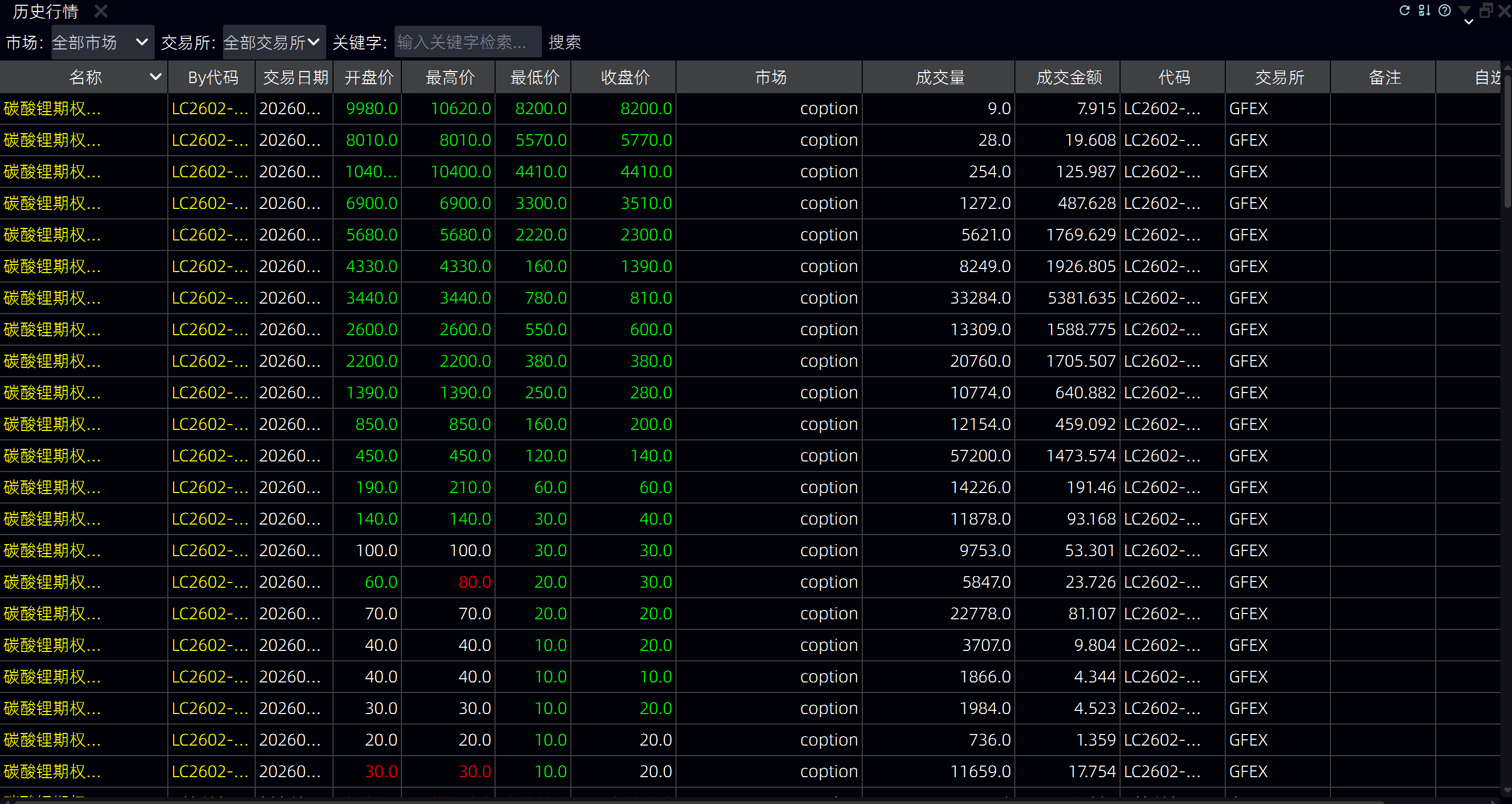
Task: Sort by the 成交量 column header
Action: [x=939, y=77]
